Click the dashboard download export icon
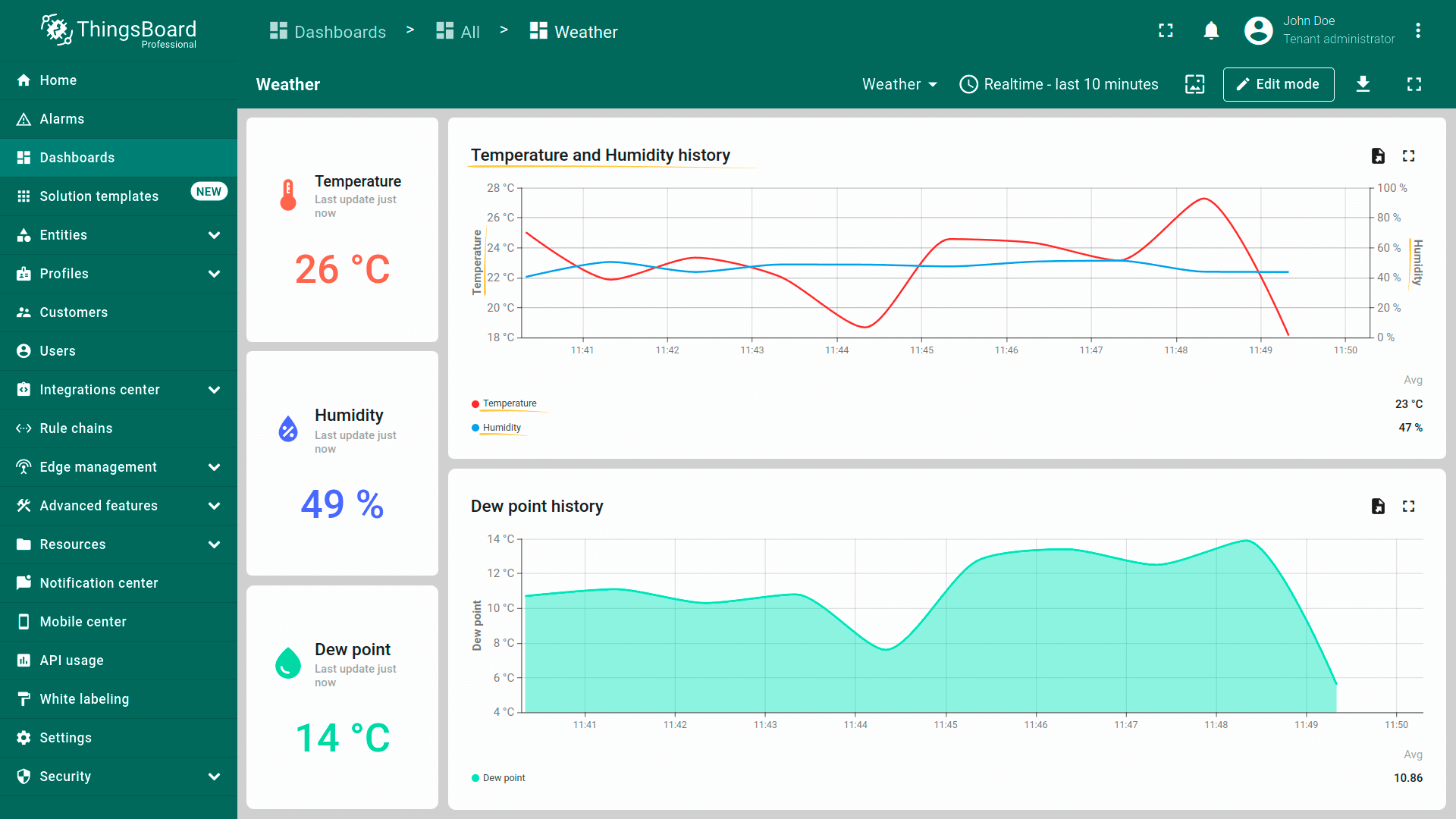This screenshot has width=1456, height=819. click(x=1363, y=84)
